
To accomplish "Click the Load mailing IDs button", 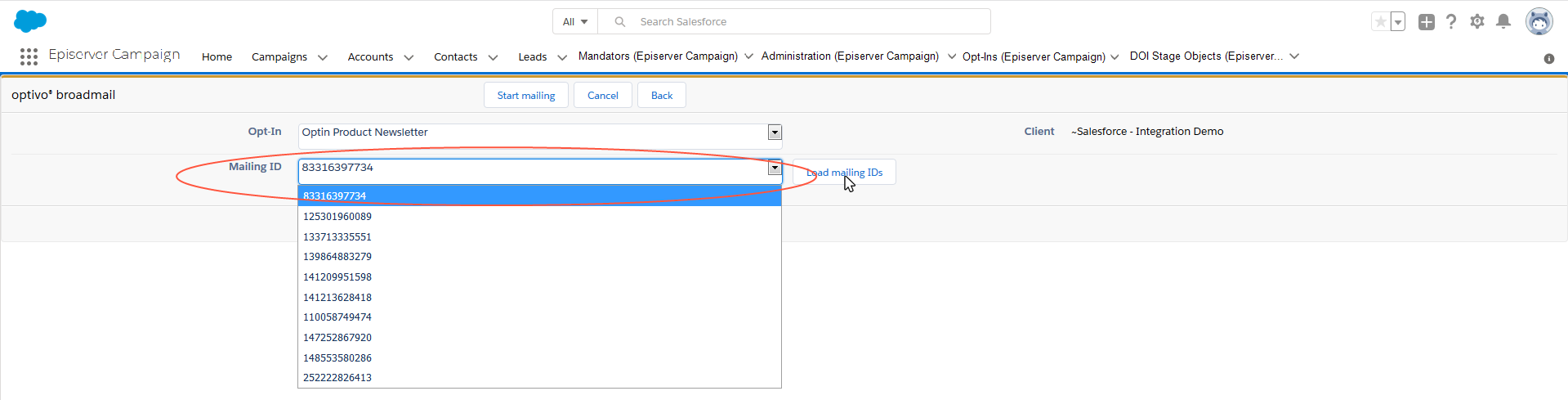I will [844, 173].
